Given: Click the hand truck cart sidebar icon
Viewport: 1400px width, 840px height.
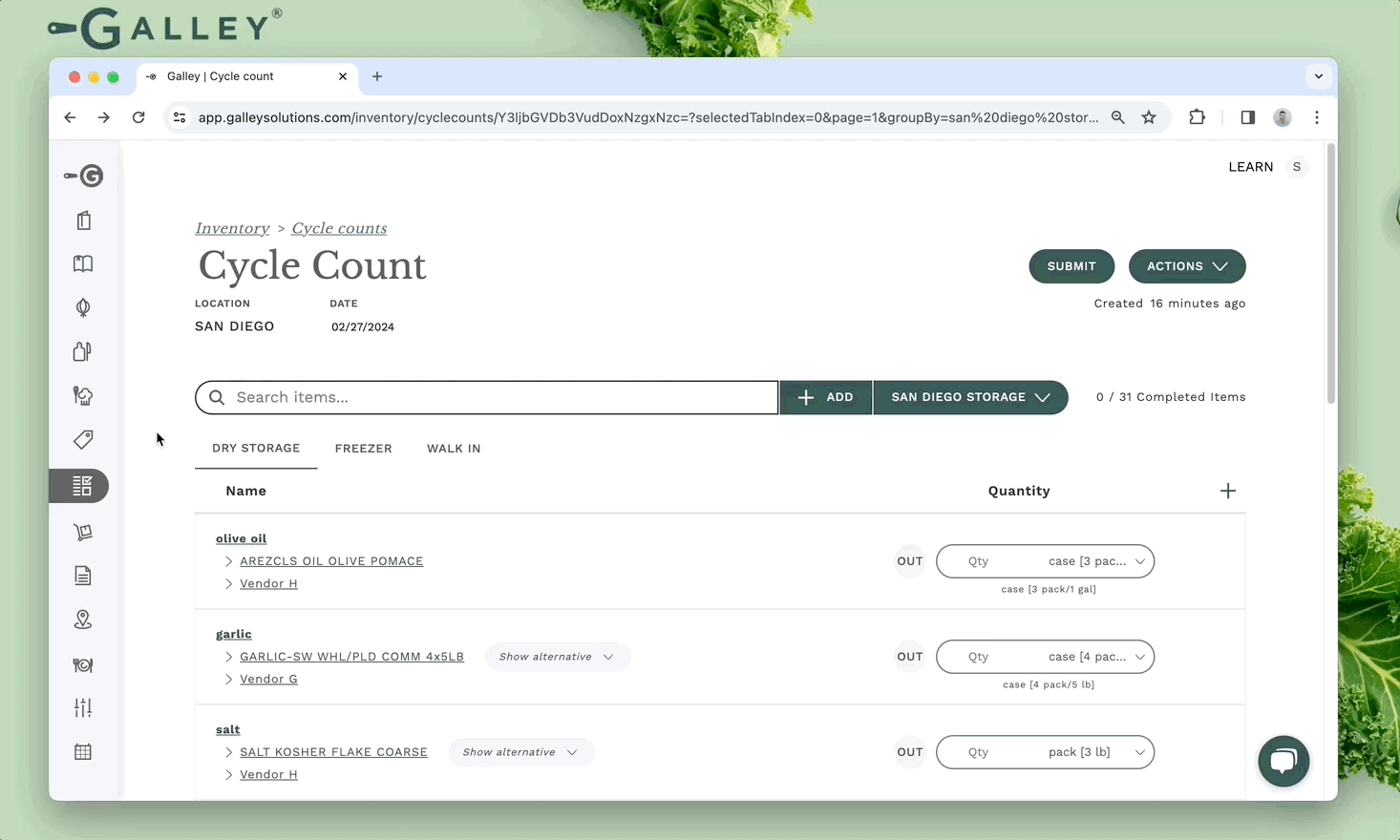Looking at the screenshot, I should (x=83, y=532).
